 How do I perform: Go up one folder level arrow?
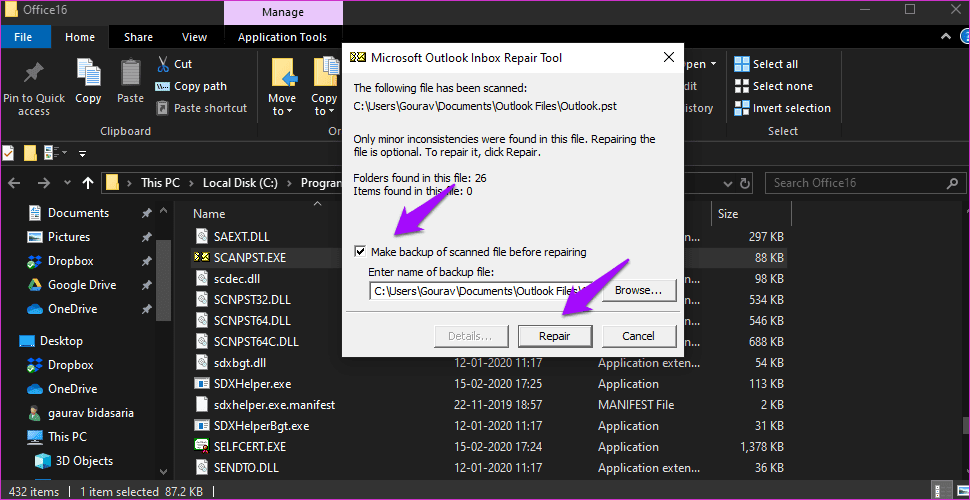88,183
